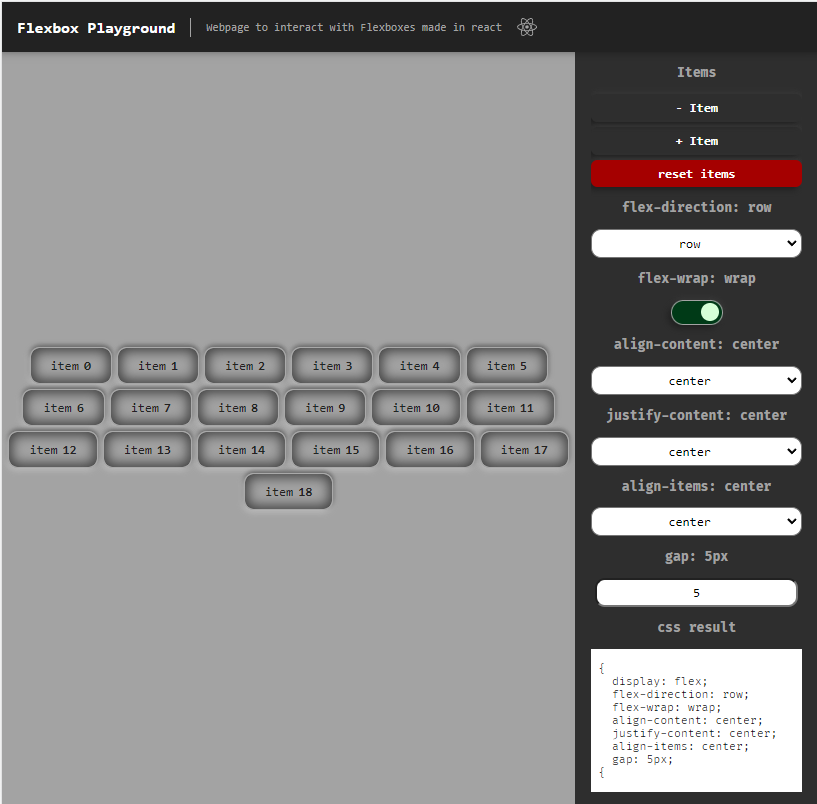Viewport: 817px width, 804px height.
Task: Click the 'item 3' box
Action: 333,366
